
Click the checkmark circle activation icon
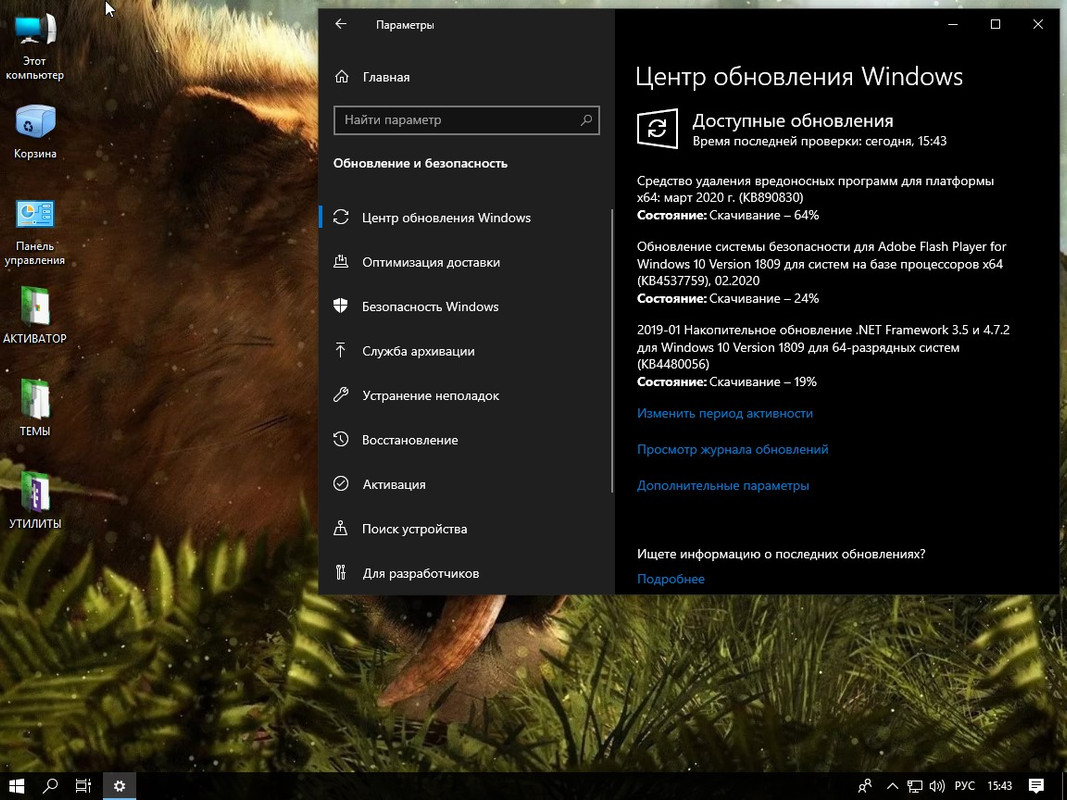[341, 484]
